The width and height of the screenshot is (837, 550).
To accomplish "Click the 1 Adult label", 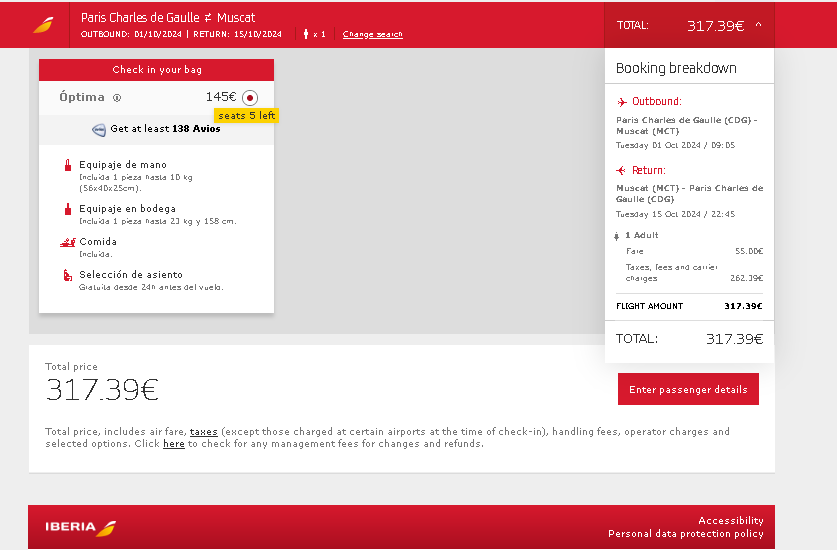I will pyautogui.click(x=642, y=235).
